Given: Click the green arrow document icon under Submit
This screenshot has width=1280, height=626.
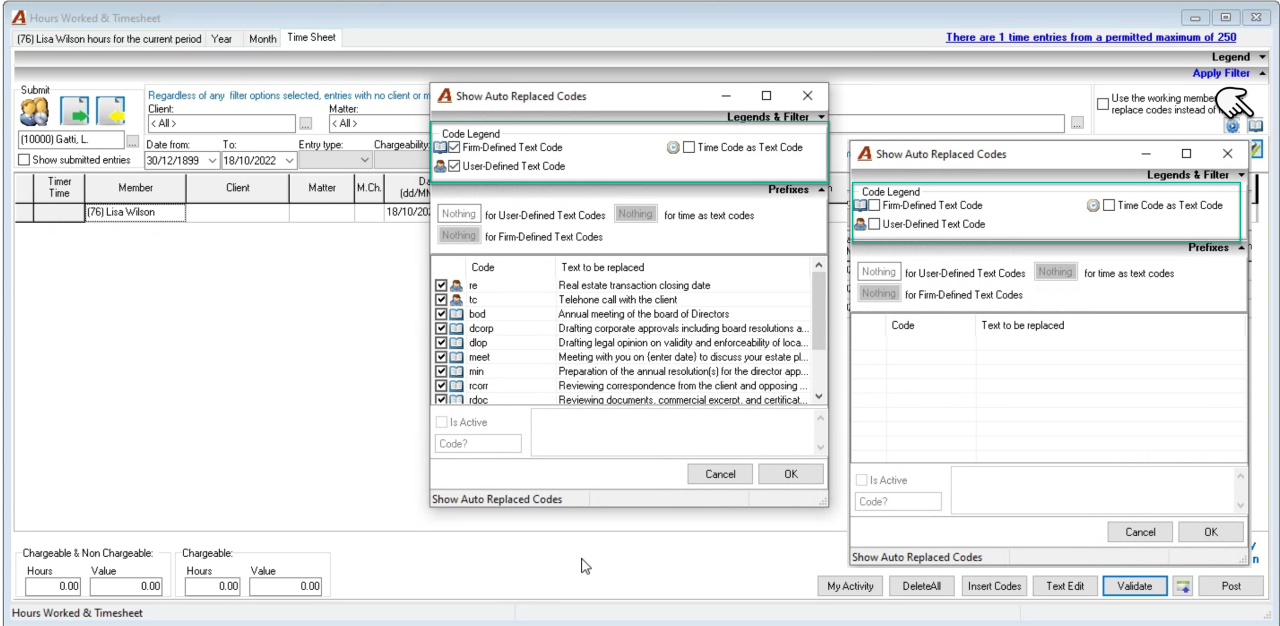Looking at the screenshot, I should coord(75,110).
